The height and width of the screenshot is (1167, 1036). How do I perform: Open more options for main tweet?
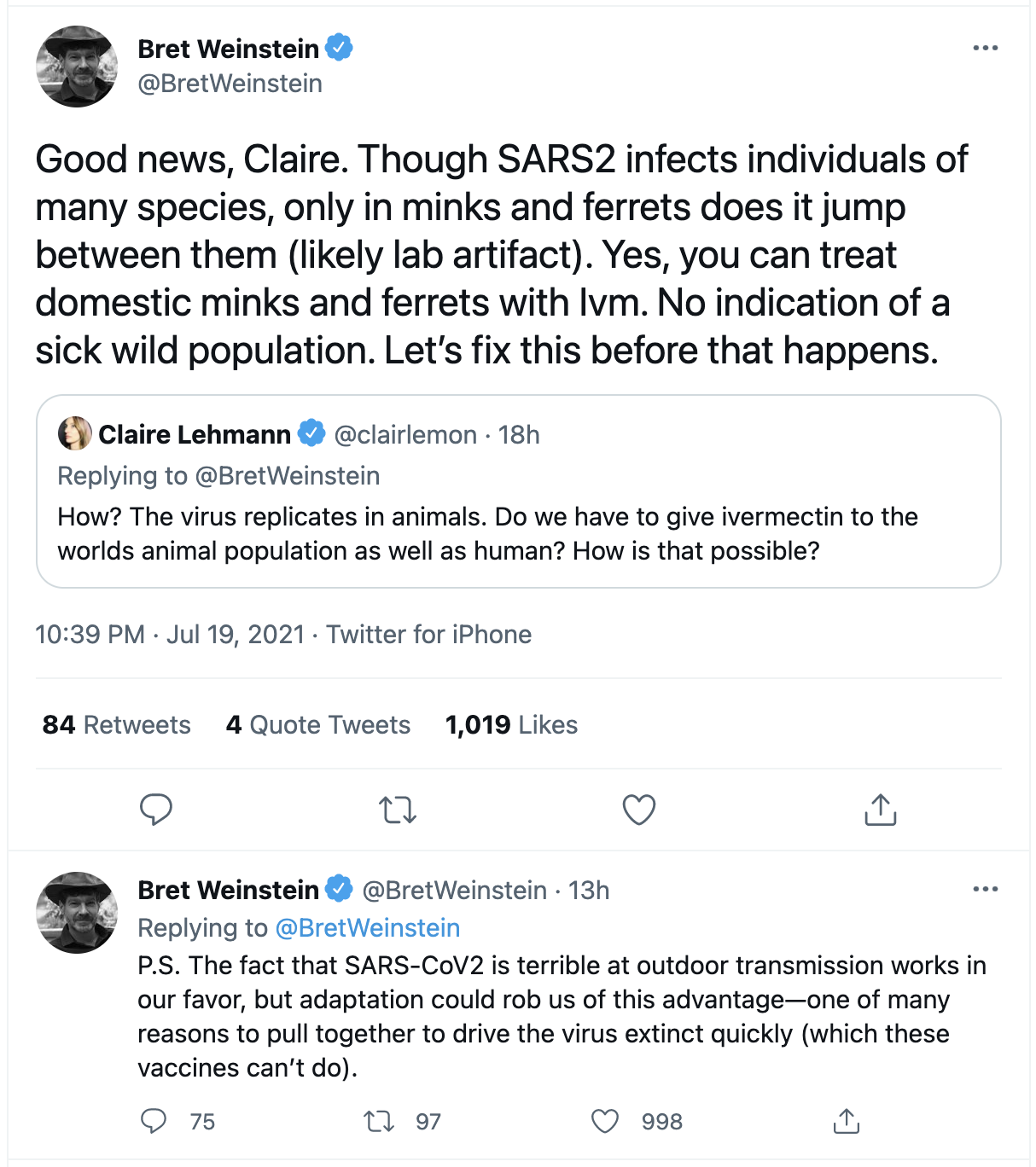[x=985, y=48]
